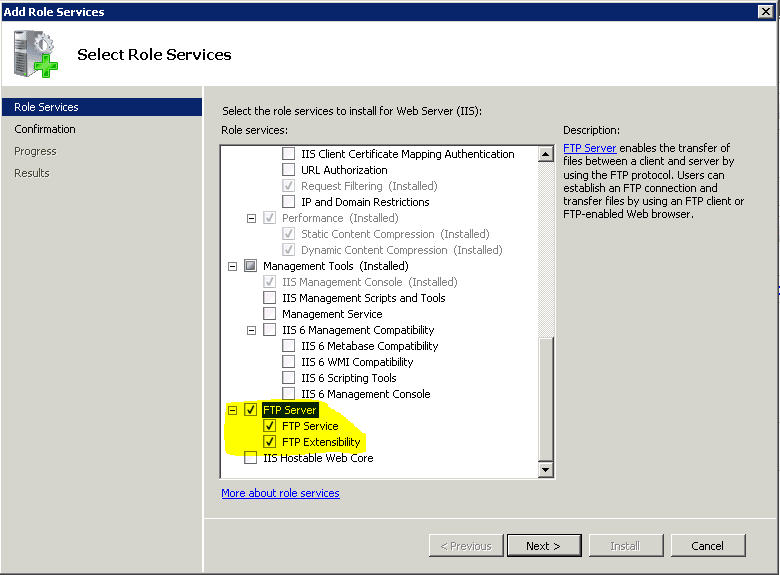Image resolution: width=780 pixels, height=575 pixels.
Task: Check IIS Management Scripts and Tools
Action: tap(270, 298)
